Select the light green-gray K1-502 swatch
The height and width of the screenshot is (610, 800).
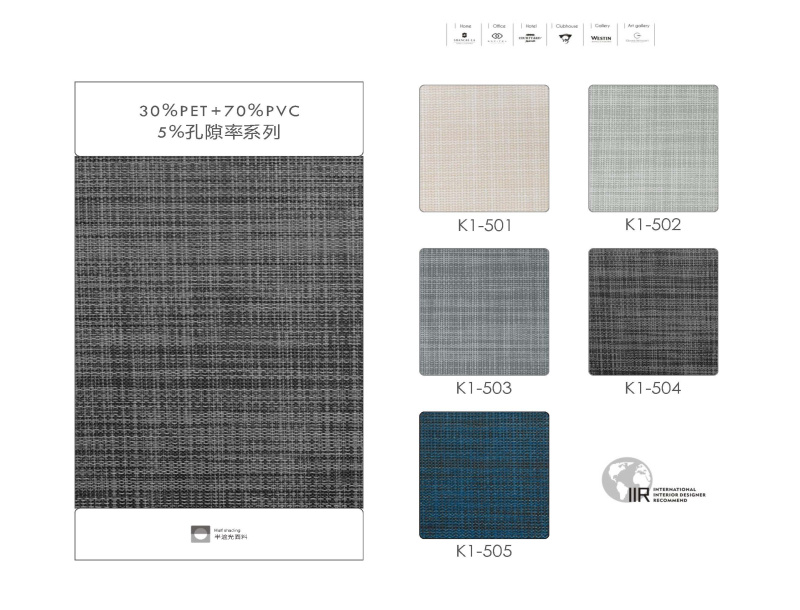tap(653, 149)
